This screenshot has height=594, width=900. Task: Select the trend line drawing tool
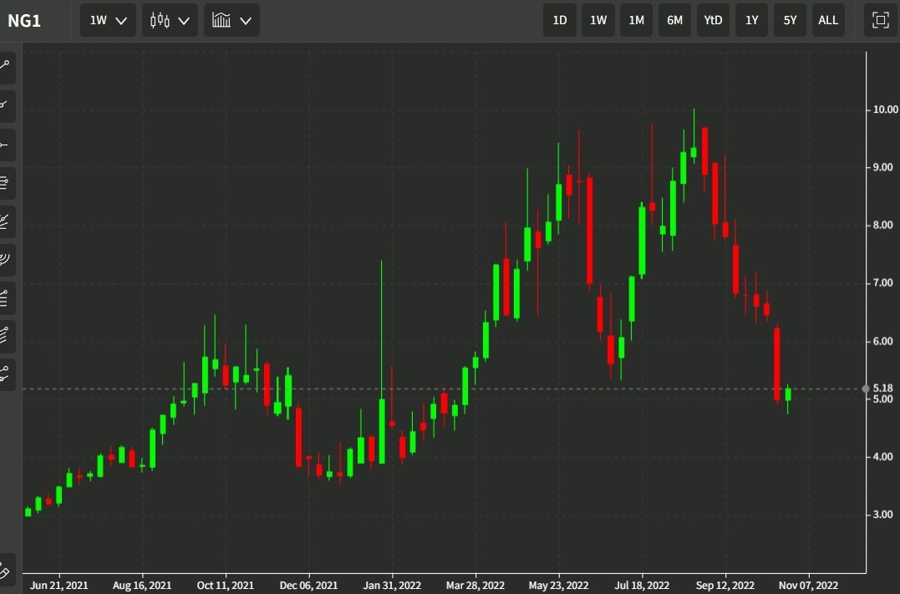(x=5, y=67)
